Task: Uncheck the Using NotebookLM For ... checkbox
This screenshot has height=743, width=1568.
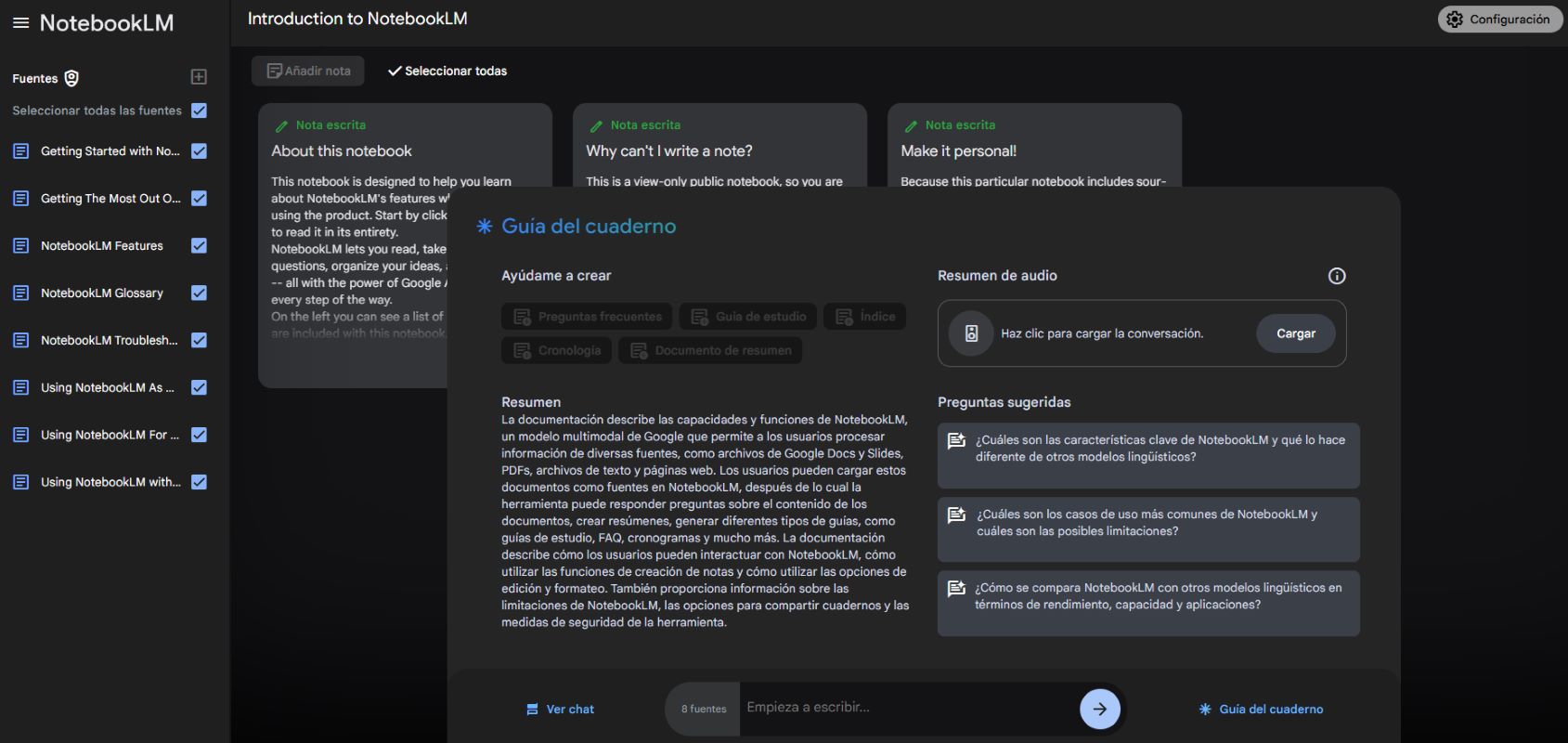Action: pos(199,435)
